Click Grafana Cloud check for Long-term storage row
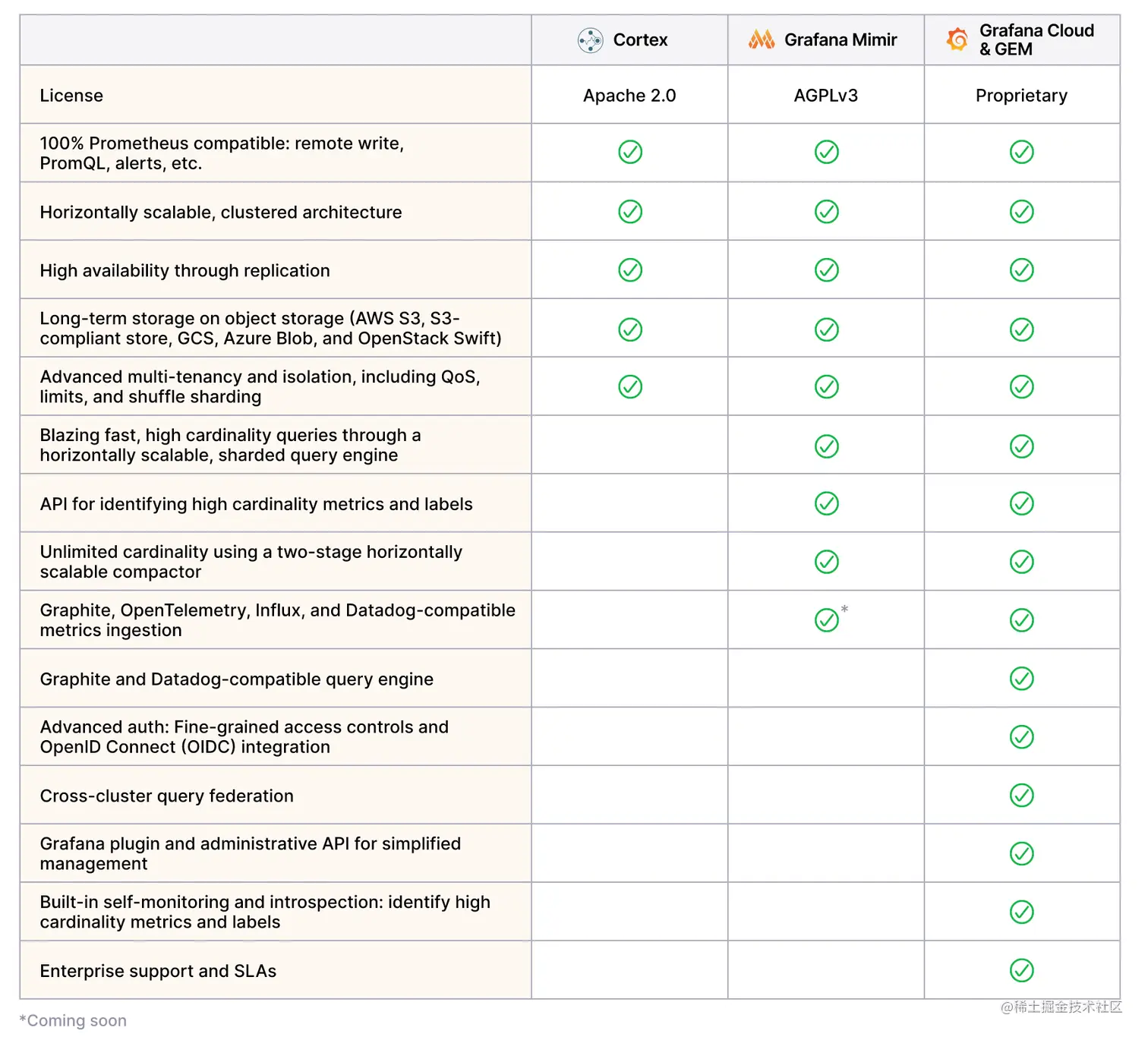This screenshot has height=1040, width=1148. pos(1022,329)
